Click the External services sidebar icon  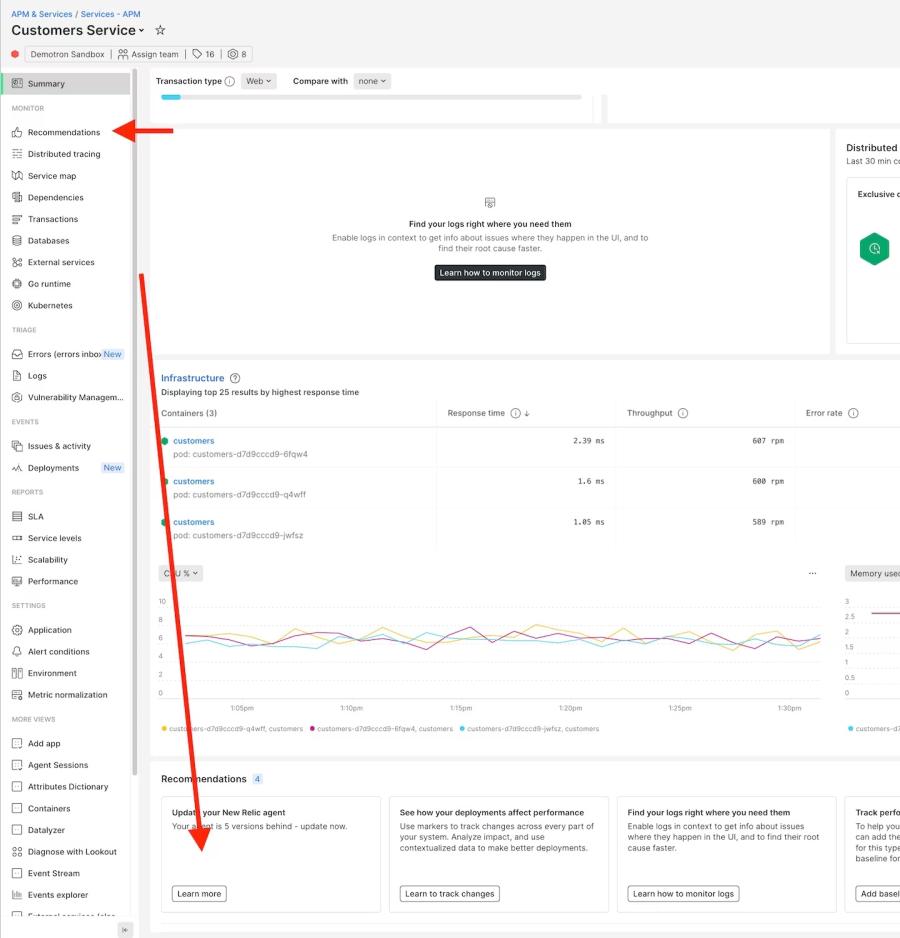point(17,262)
